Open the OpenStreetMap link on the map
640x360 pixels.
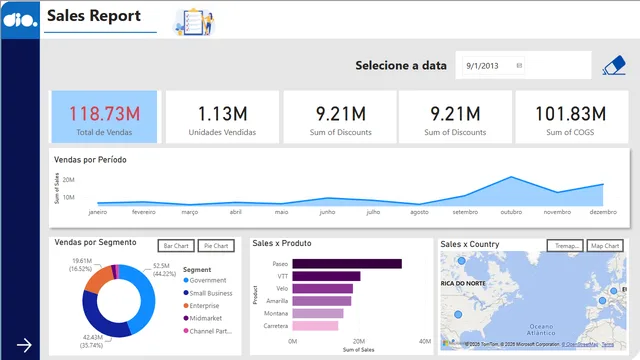(580, 344)
